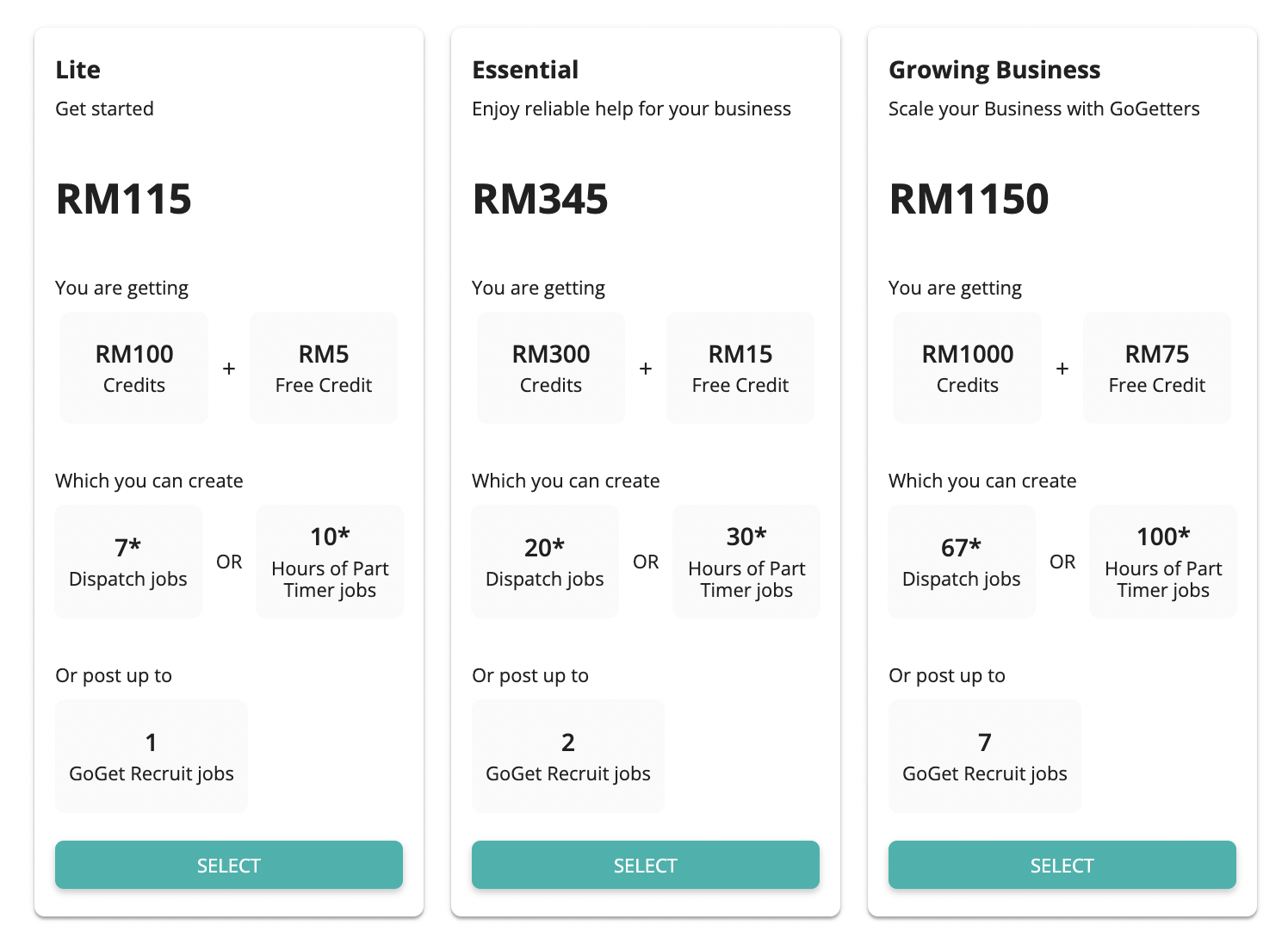Screen dimensions: 1288x944
Task: Click the 100* Hours of Part Timer tile
Action: coord(1163,562)
